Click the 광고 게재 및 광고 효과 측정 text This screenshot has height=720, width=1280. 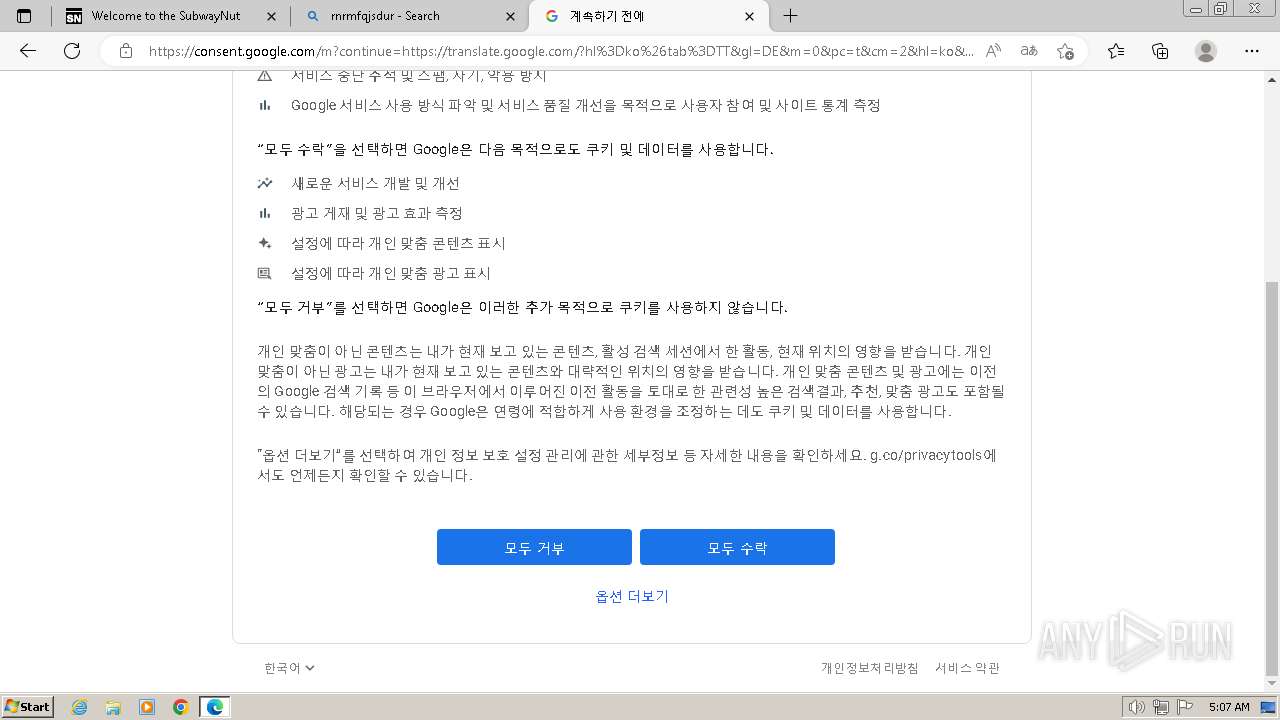click(x=376, y=213)
